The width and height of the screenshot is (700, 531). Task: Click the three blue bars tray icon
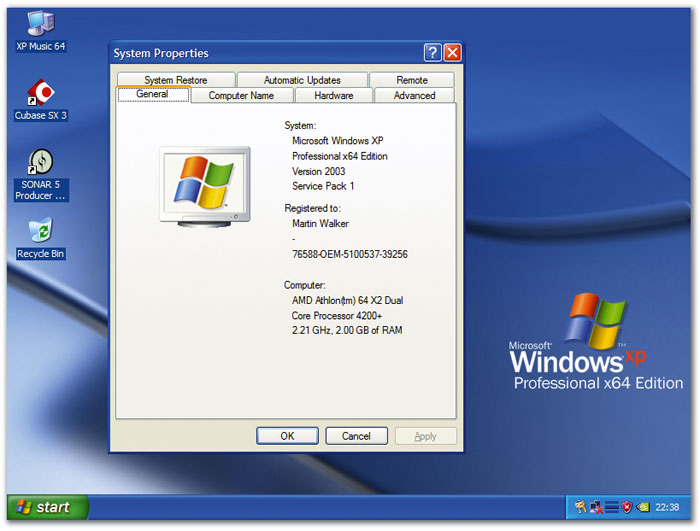point(612,507)
